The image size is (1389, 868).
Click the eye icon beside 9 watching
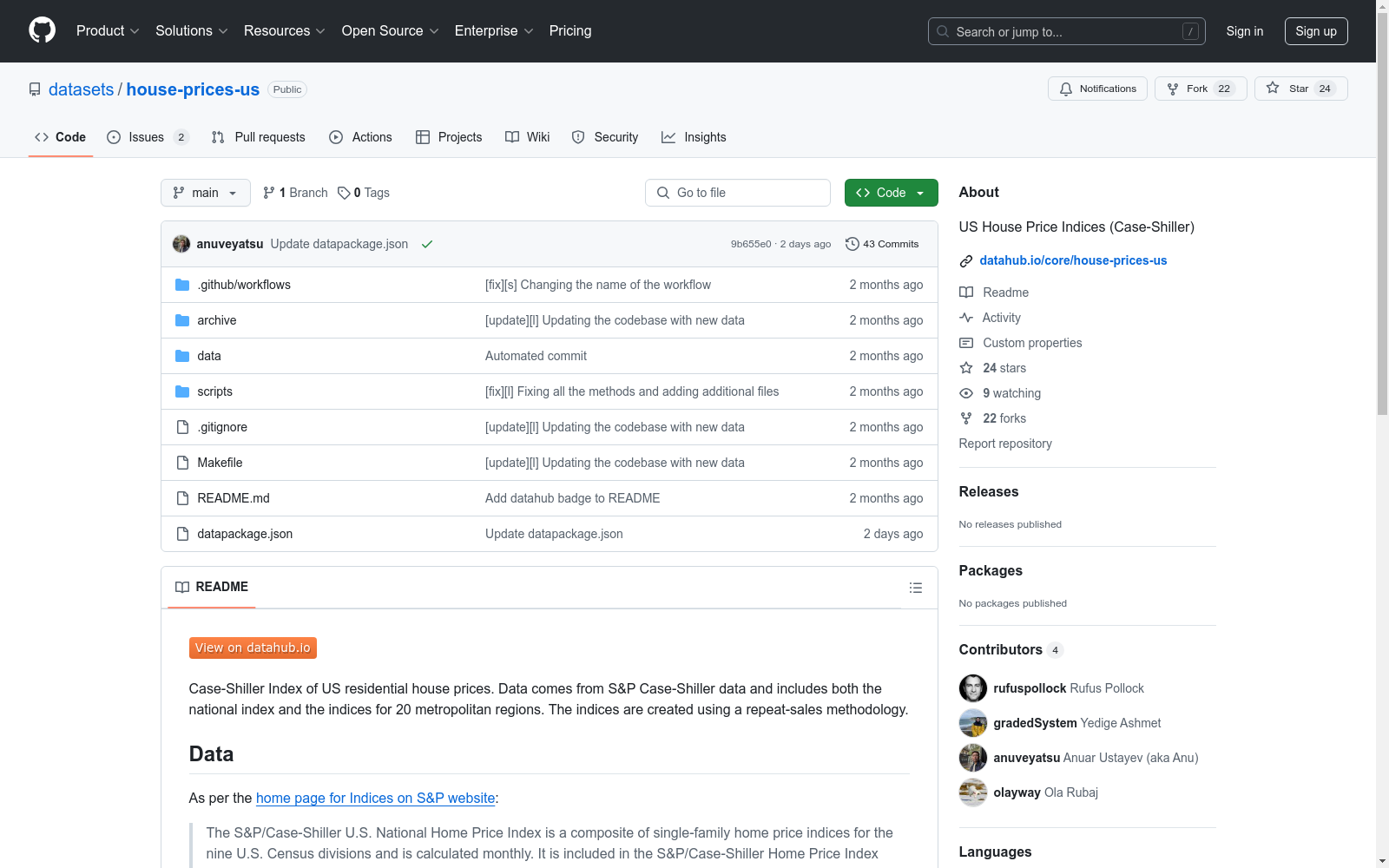click(966, 393)
